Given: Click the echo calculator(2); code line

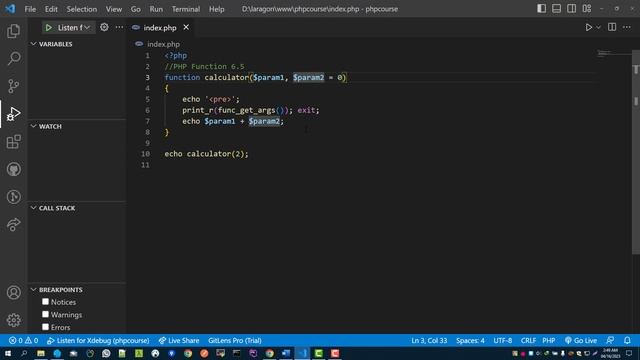Looking at the screenshot, I should (x=206, y=154).
